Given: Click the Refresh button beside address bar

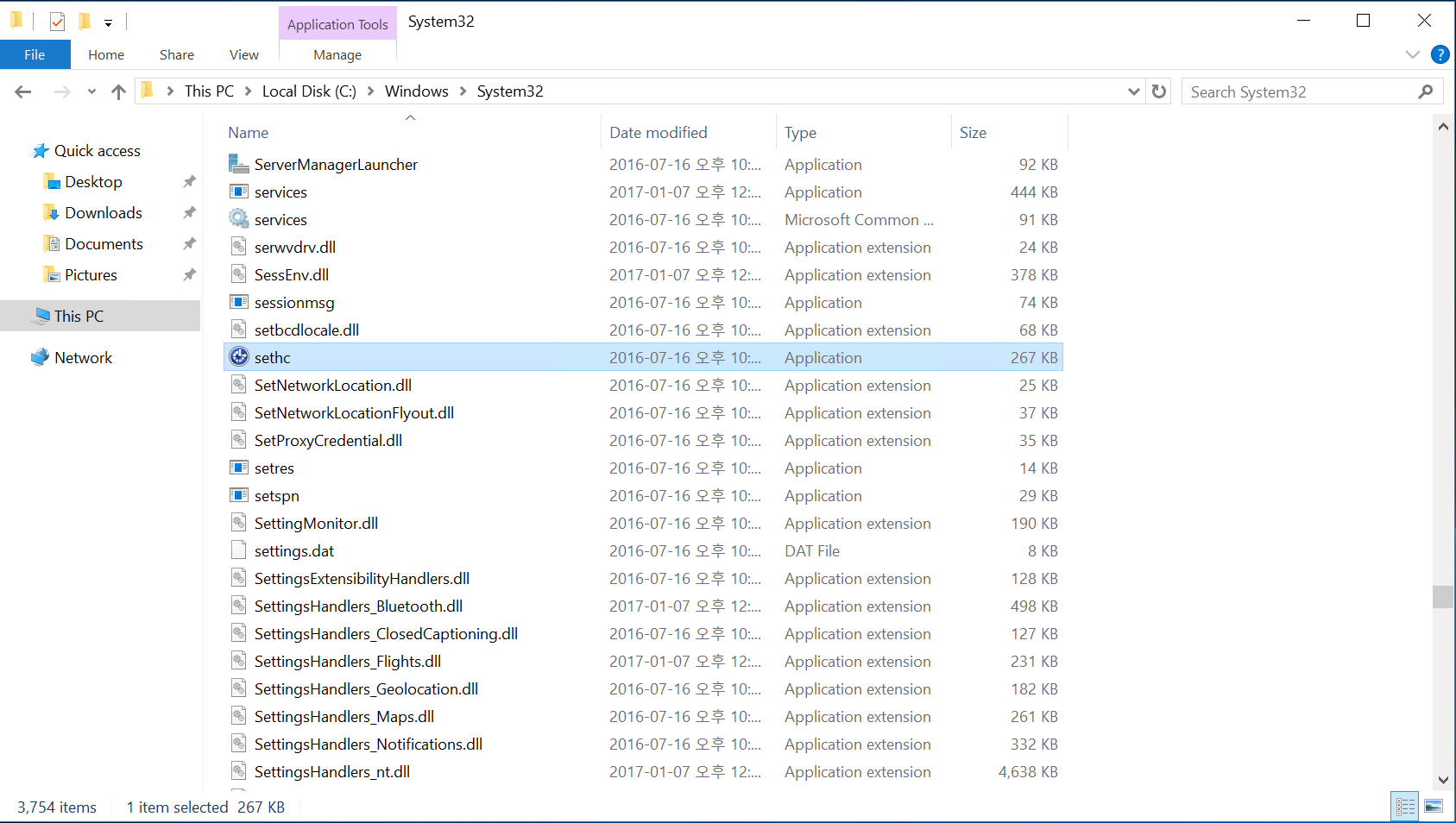Looking at the screenshot, I should [x=1159, y=91].
